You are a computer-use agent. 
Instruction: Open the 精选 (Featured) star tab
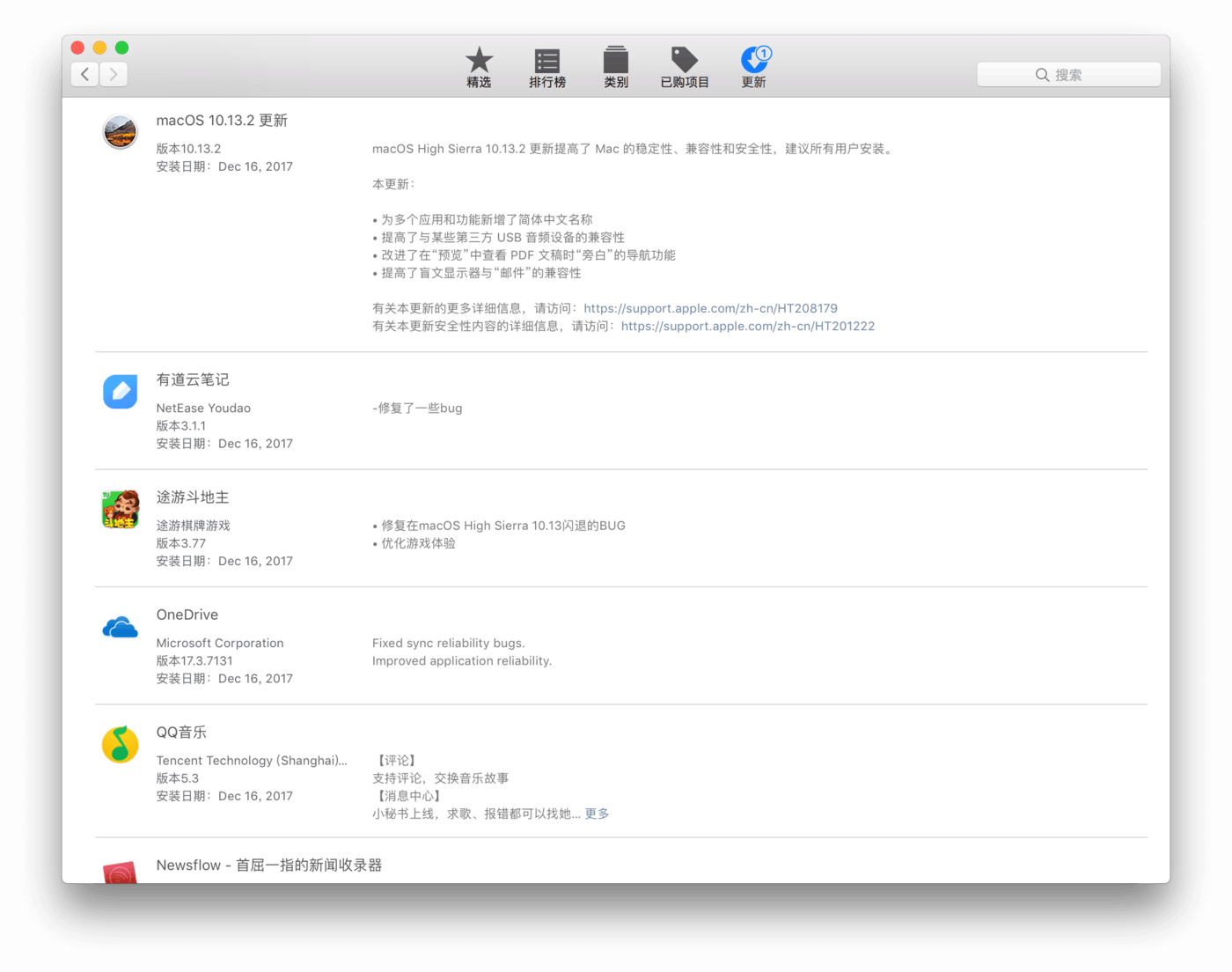click(x=479, y=67)
